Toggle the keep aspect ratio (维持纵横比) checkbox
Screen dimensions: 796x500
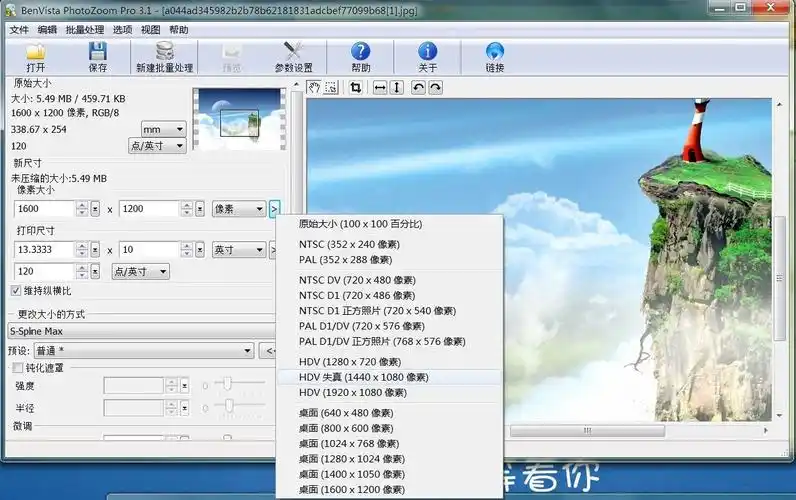point(16,291)
